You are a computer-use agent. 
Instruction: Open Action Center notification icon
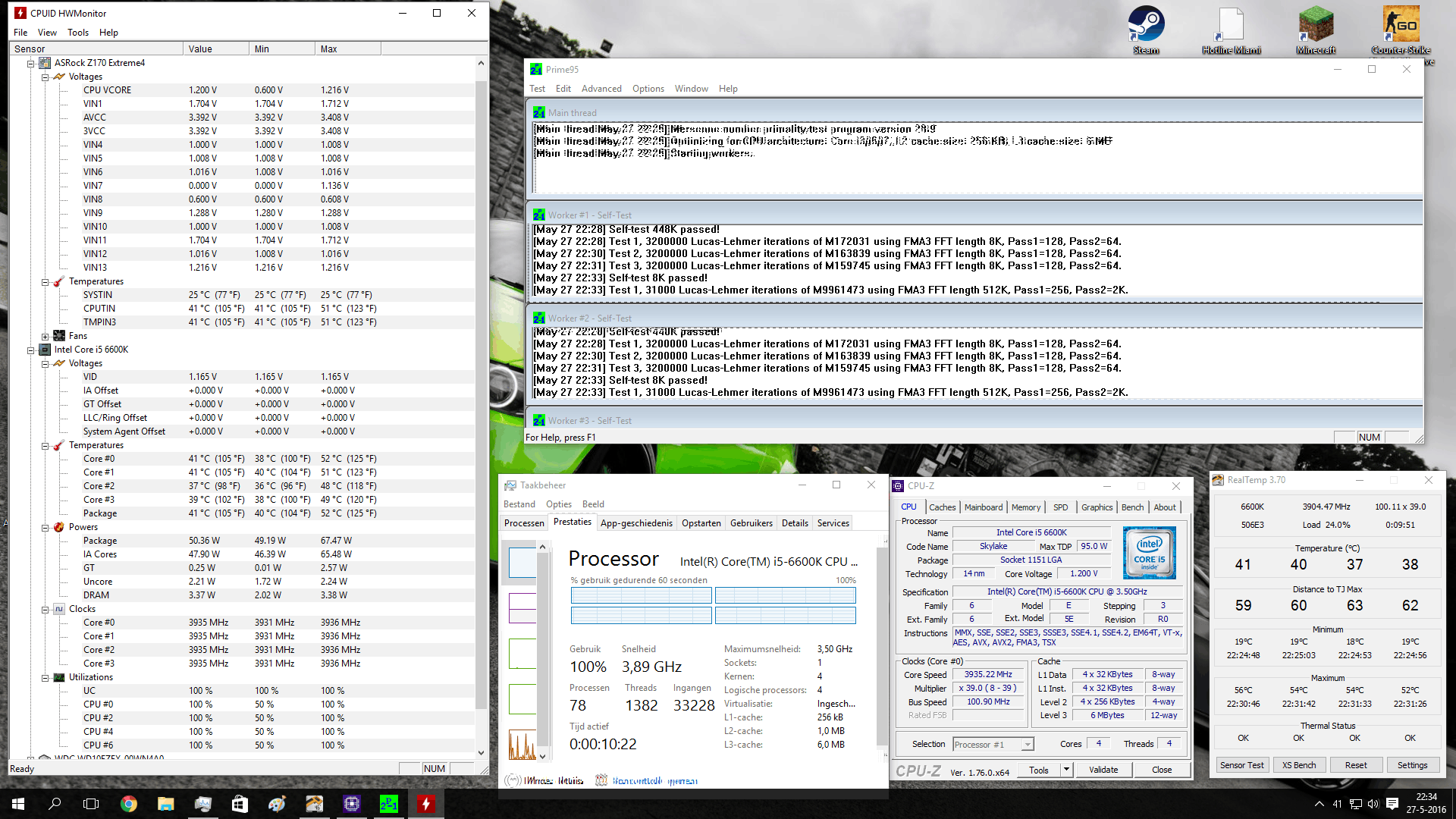[1392, 804]
